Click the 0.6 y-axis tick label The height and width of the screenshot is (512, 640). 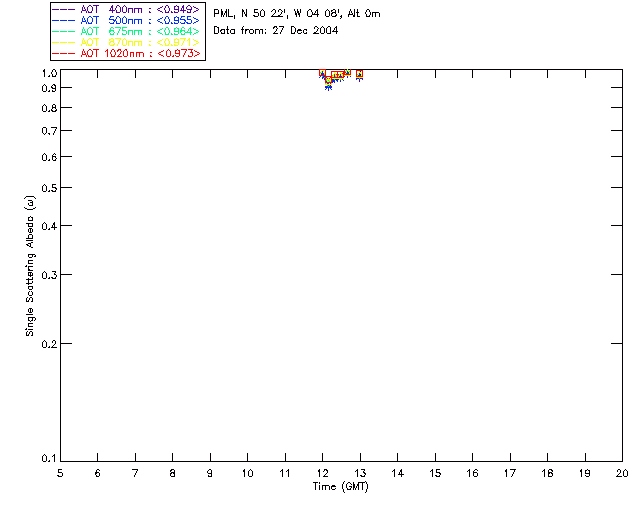click(x=49, y=157)
